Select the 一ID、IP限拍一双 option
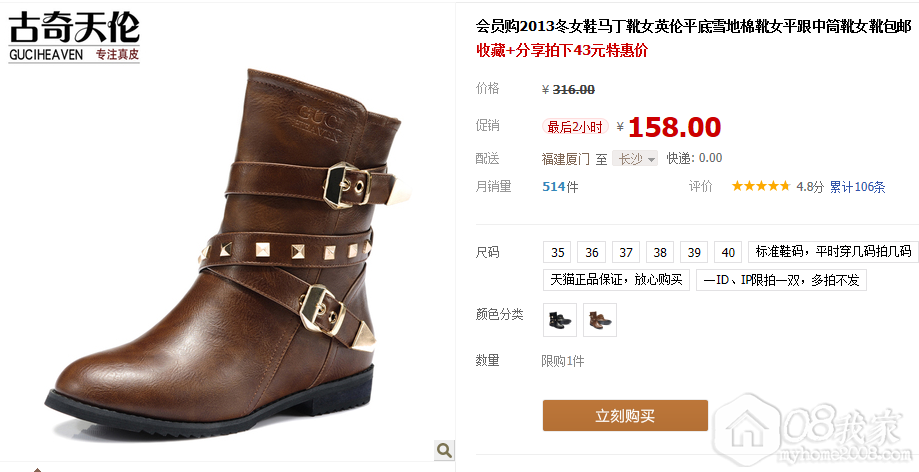Viewport: 919px width, 472px height. coord(781,280)
